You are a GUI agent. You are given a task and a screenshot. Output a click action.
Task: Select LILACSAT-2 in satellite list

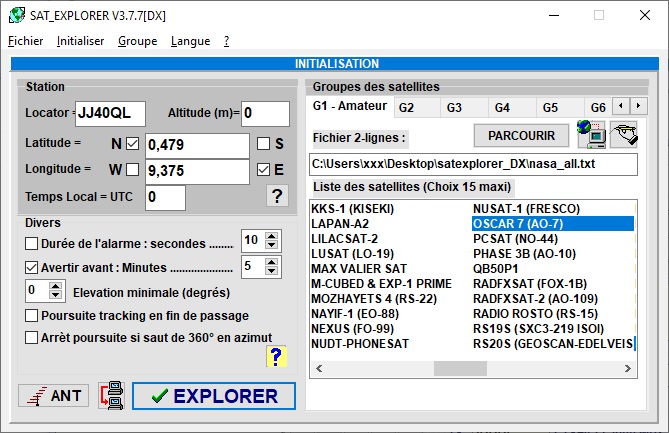click(344, 238)
